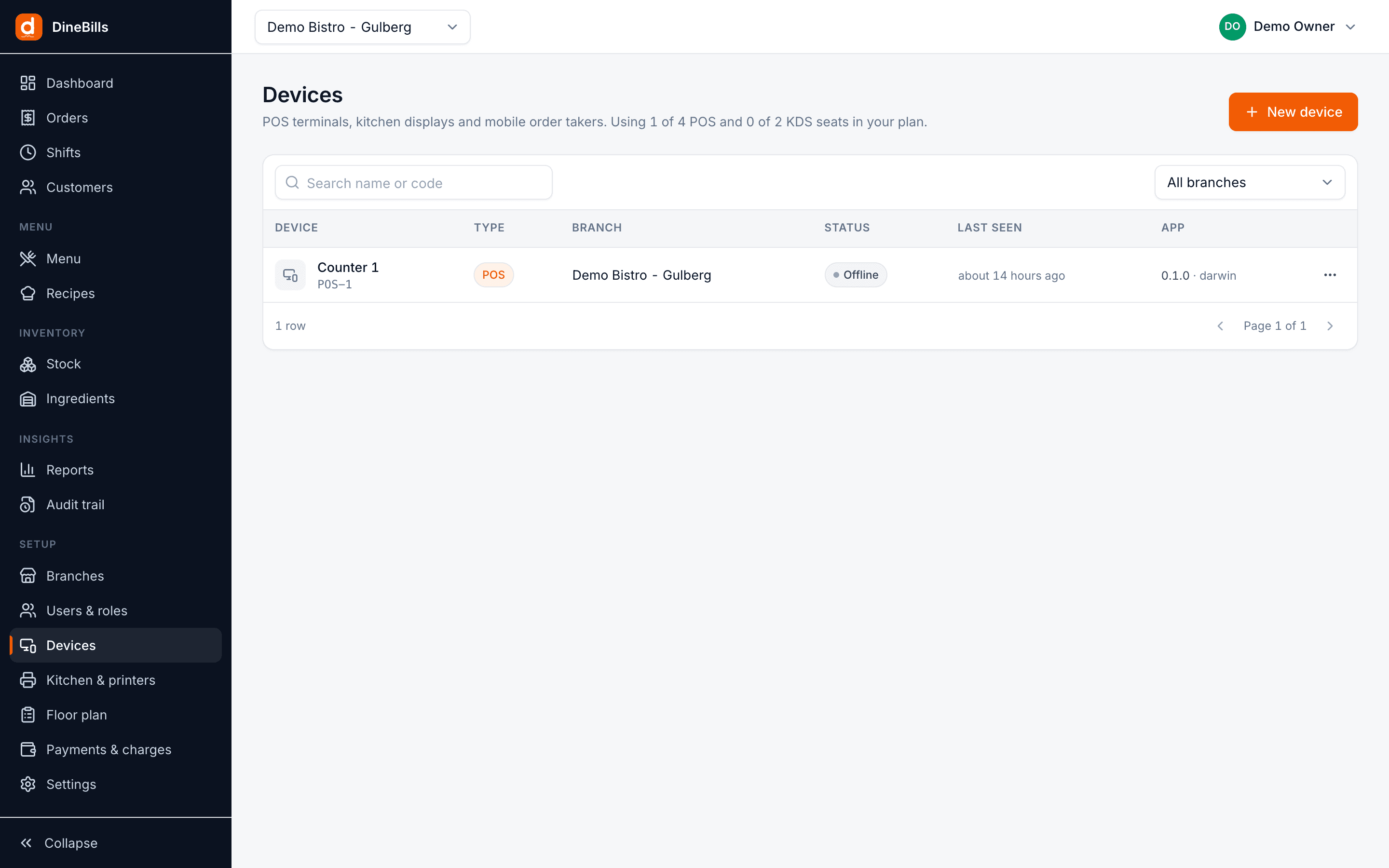Click 'about 14 hours ago' cell
1389x868 pixels.
coord(1011,275)
